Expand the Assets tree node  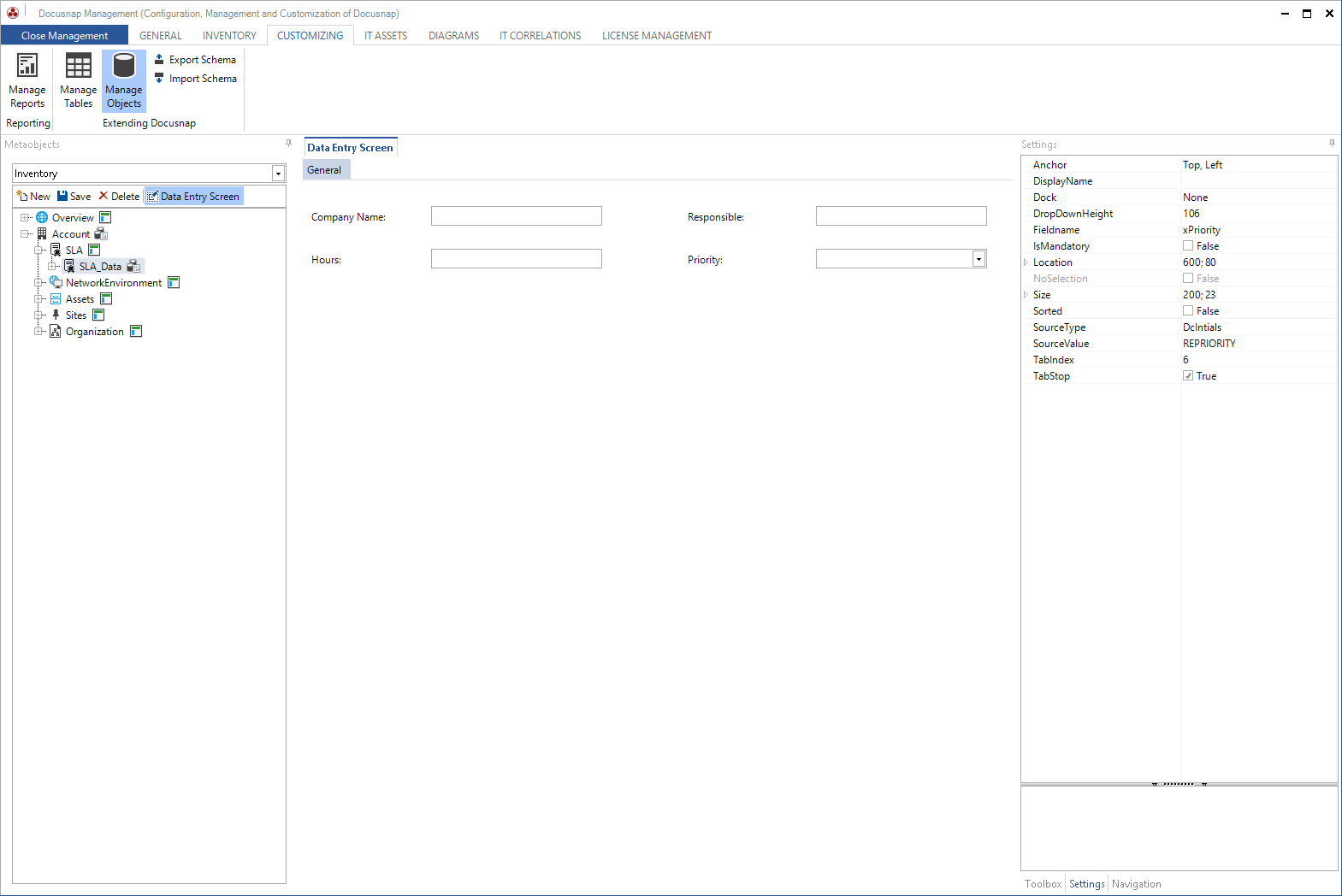tap(38, 298)
